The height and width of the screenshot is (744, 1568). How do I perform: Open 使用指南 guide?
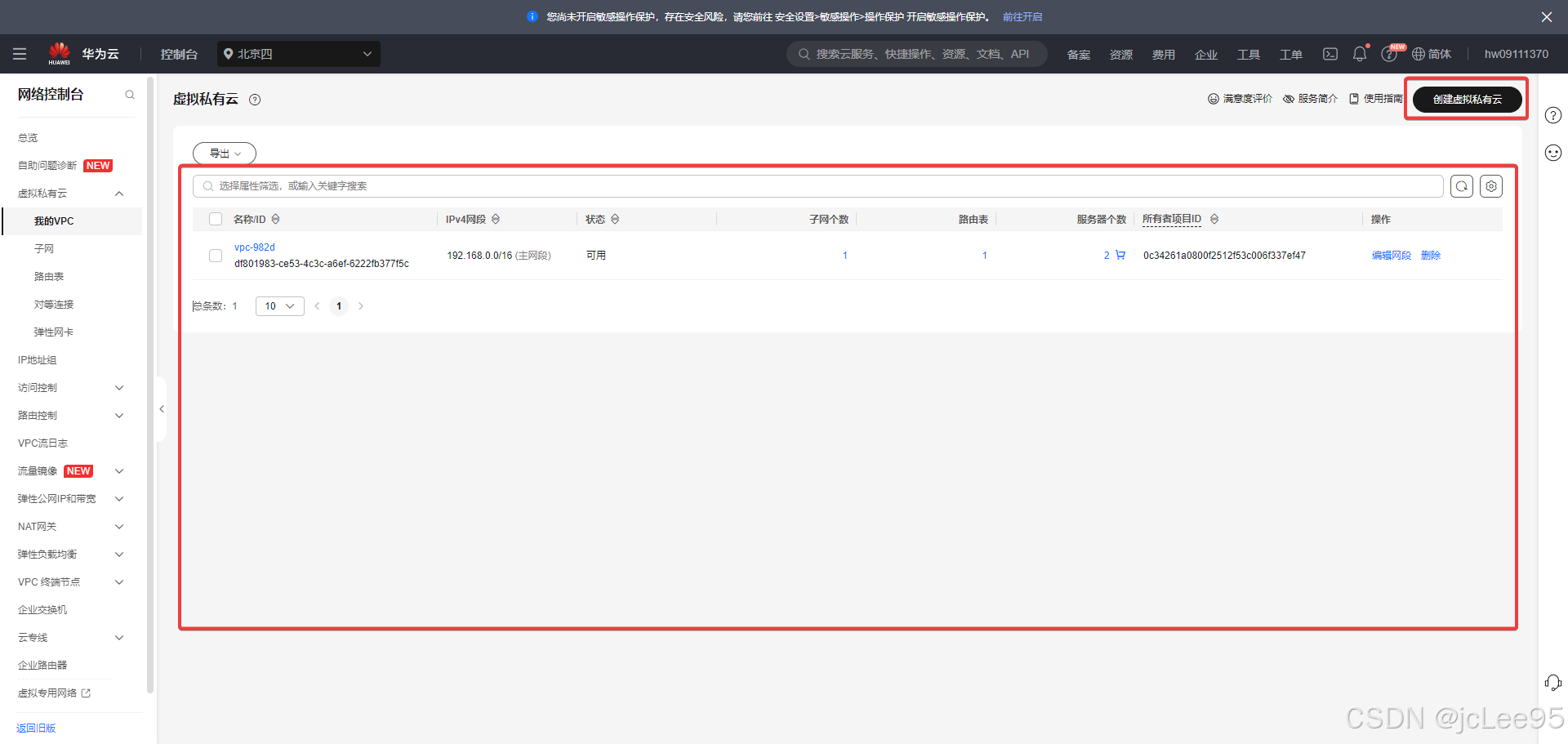click(x=1375, y=99)
